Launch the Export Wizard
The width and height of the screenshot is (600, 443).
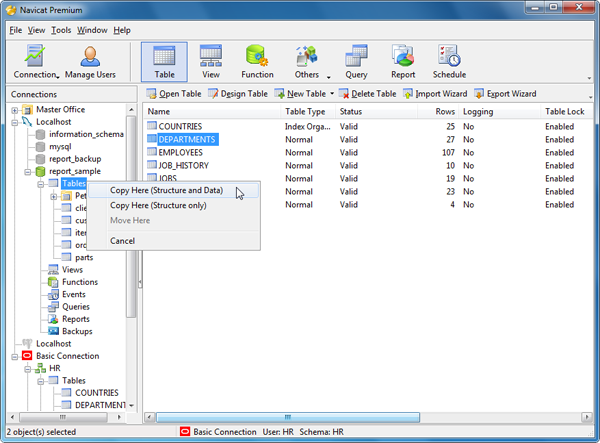(505, 94)
